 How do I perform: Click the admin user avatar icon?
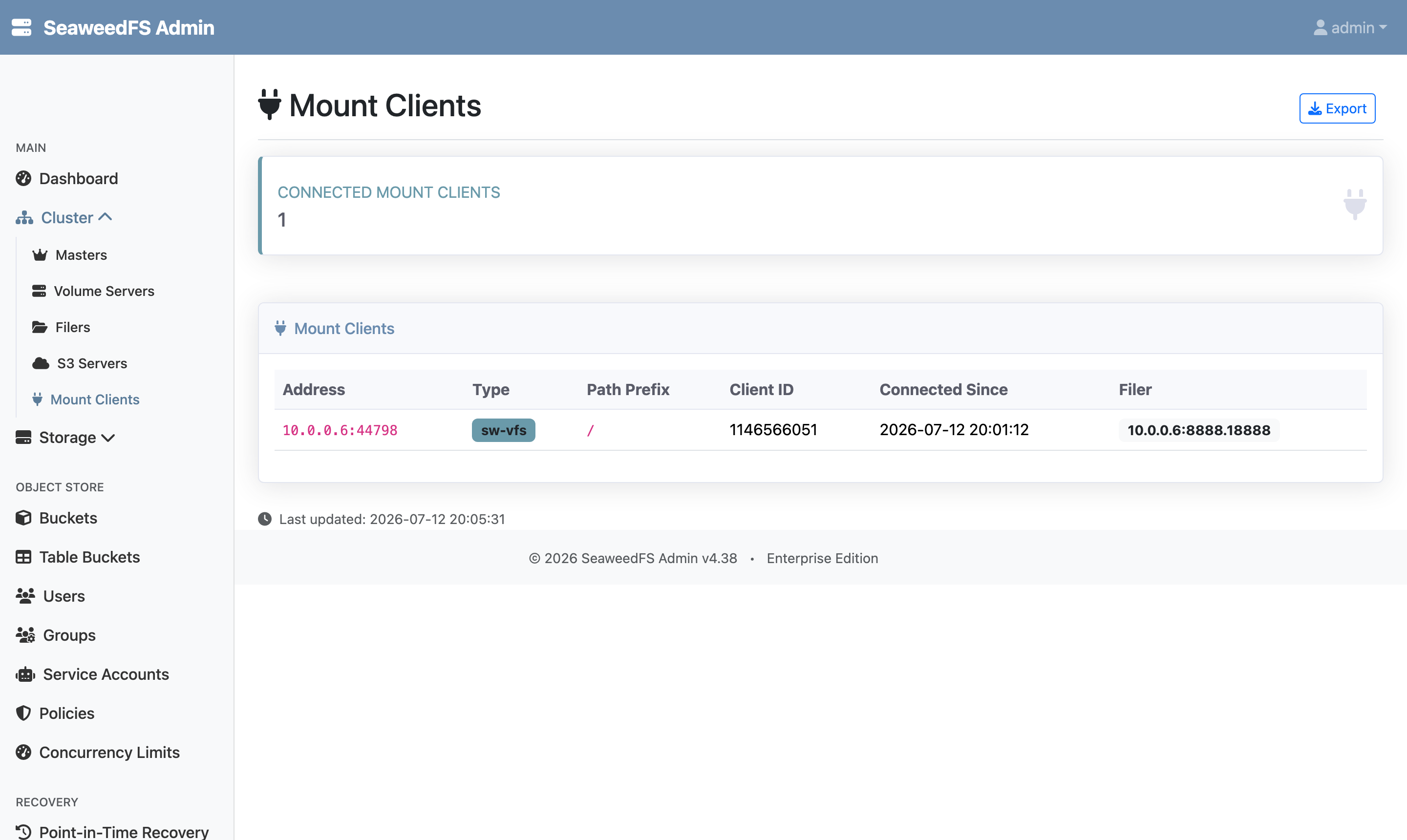[1320, 27]
